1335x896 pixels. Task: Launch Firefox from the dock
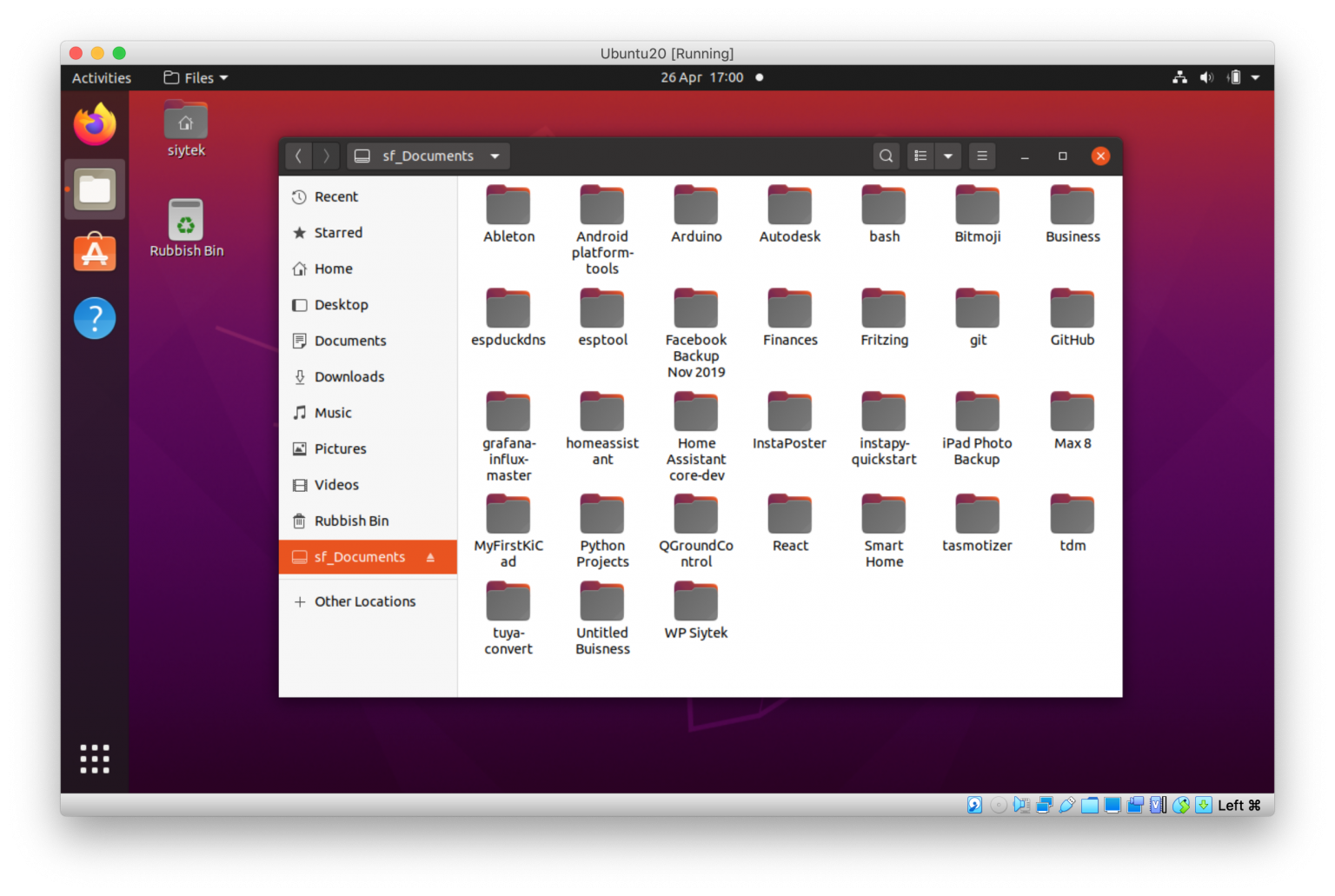click(x=95, y=125)
